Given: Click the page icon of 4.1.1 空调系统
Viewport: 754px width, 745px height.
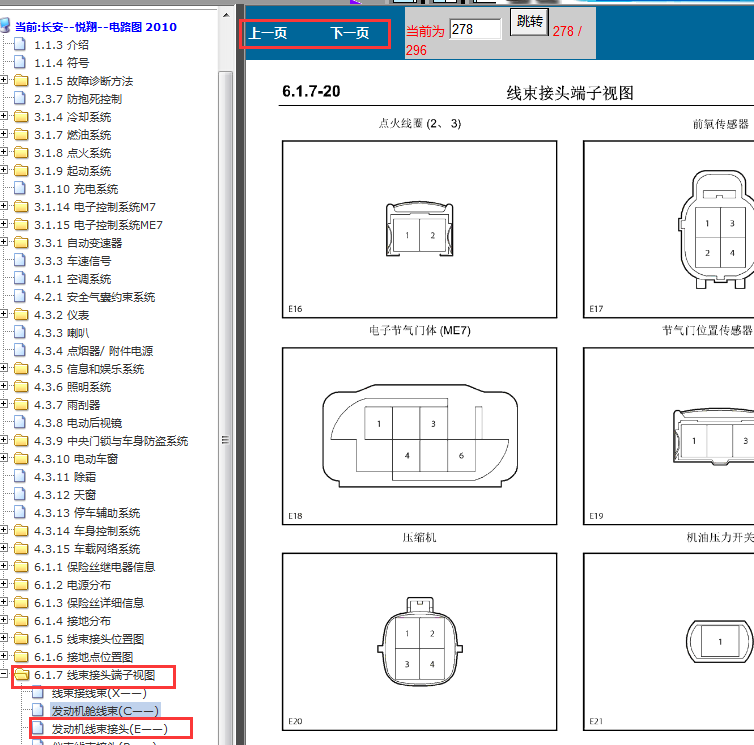Looking at the screenshot, I should coord(20,278).
